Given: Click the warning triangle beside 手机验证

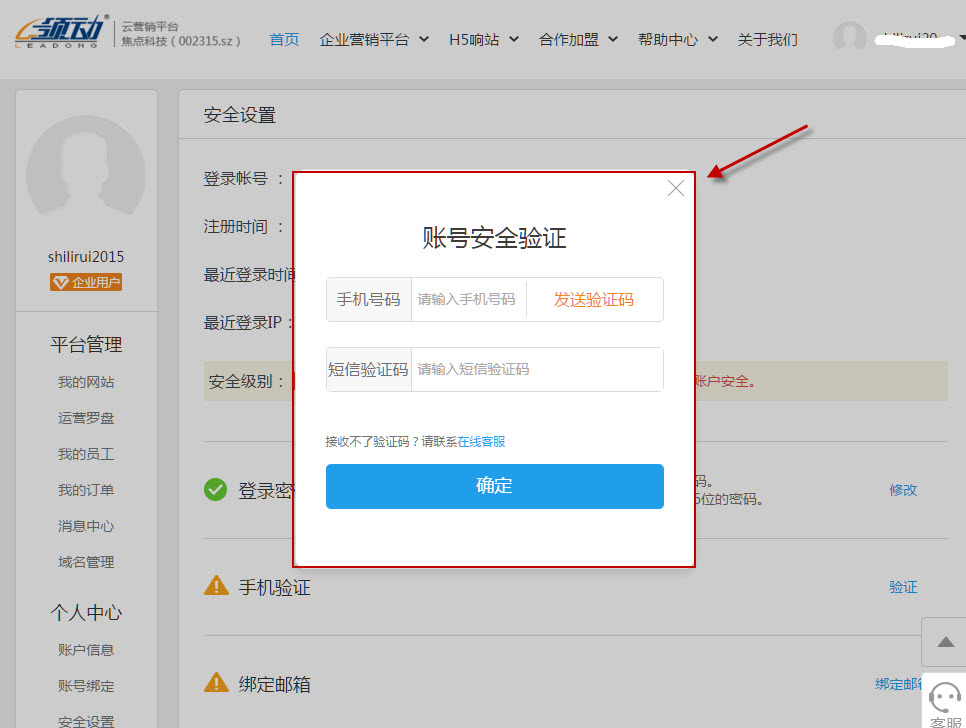Looking at the screenshot, I should 216,588.
